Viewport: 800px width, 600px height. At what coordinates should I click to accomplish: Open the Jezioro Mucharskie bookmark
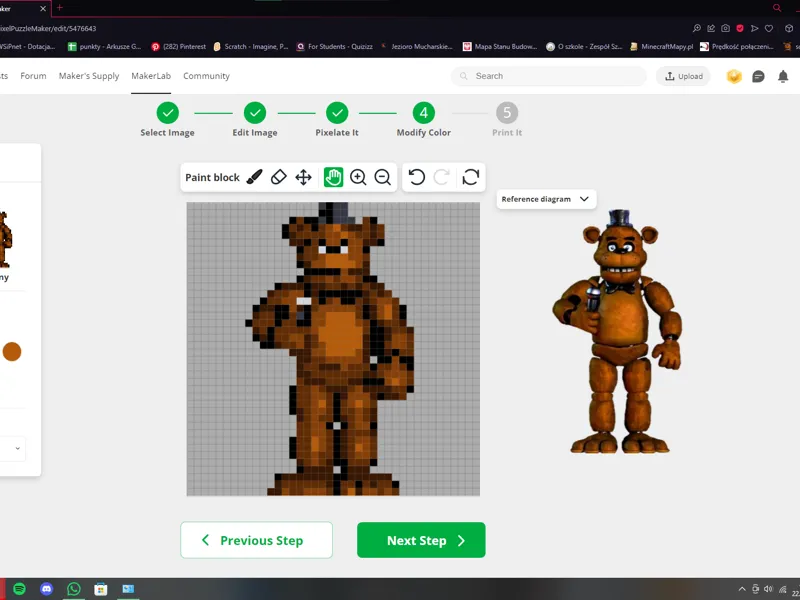tap(416, 46)
